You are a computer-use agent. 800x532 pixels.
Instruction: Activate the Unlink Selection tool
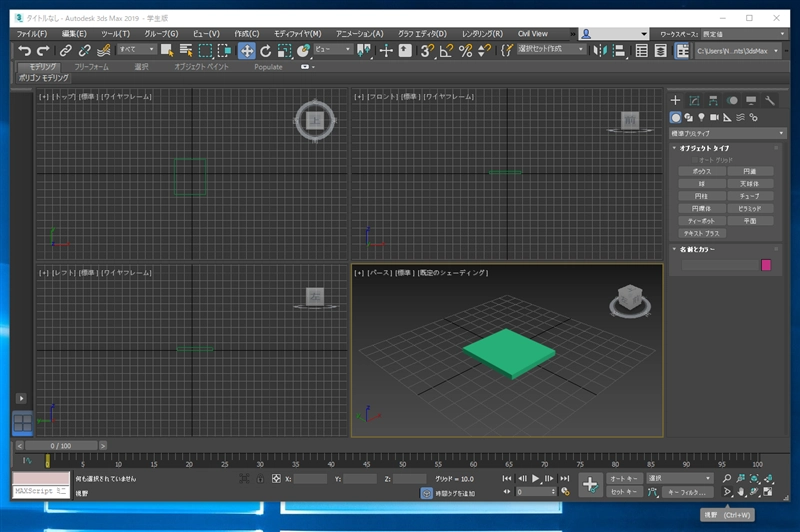84,50
